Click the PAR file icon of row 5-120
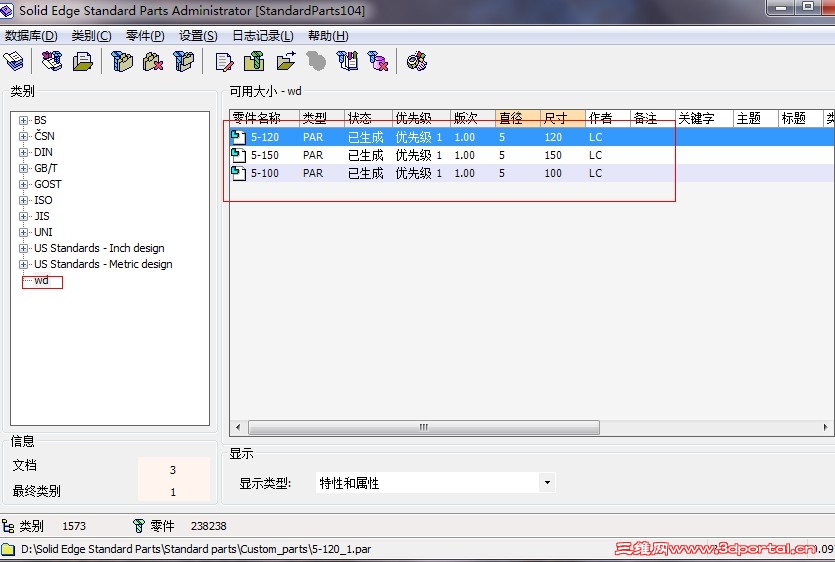Image resolution: width=835 pixels, height=562 pixels. (238, 137)
